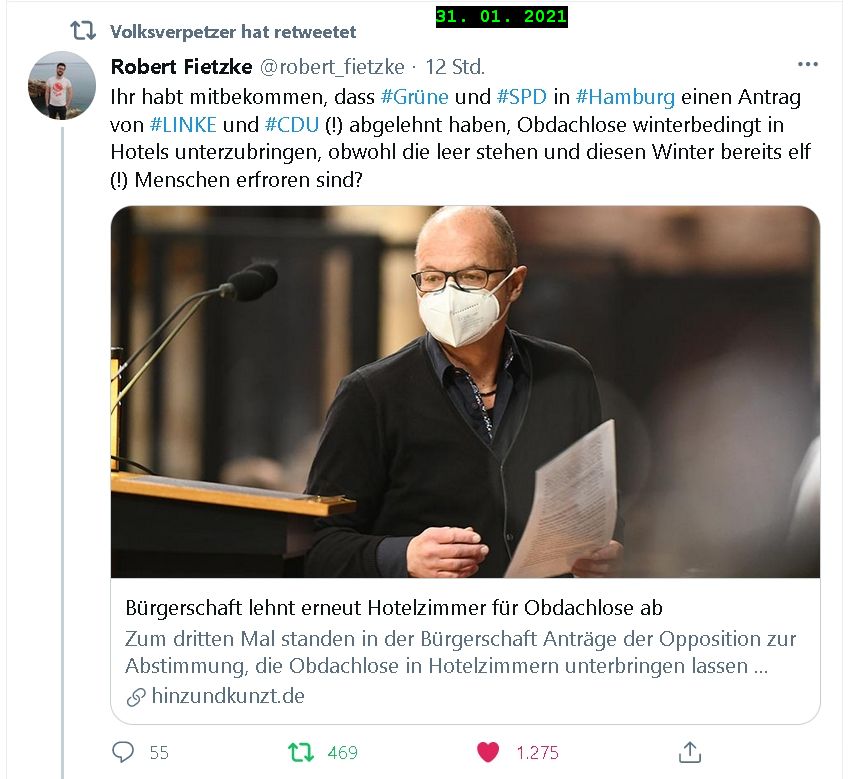Click the retweet icon beside Volksverpetzer
848x779 pixels.
(83, 31)
